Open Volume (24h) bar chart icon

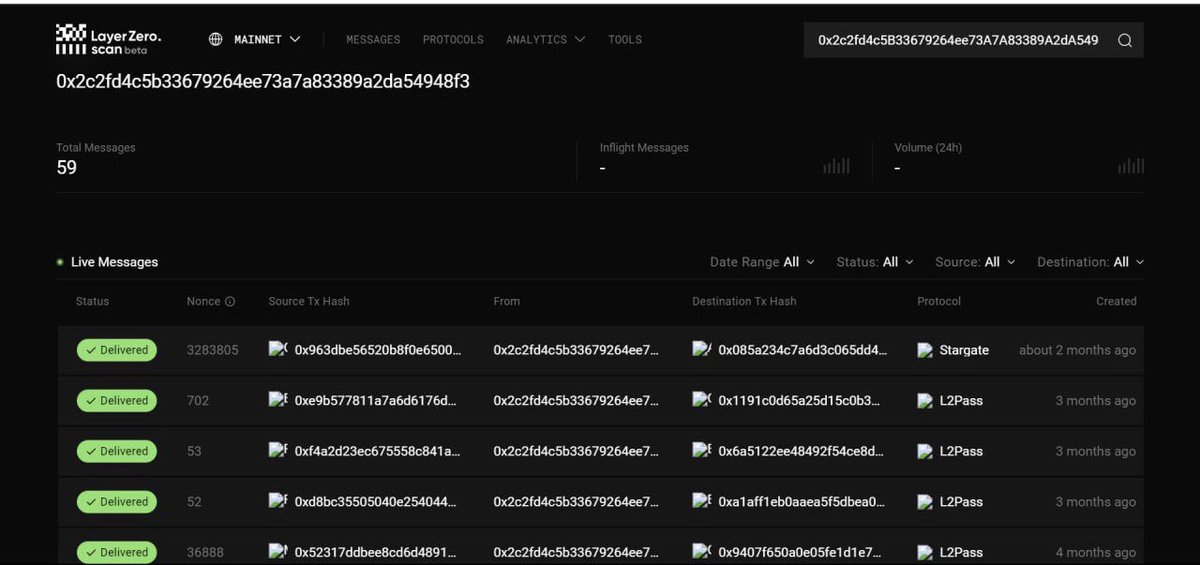[1131, 166]
